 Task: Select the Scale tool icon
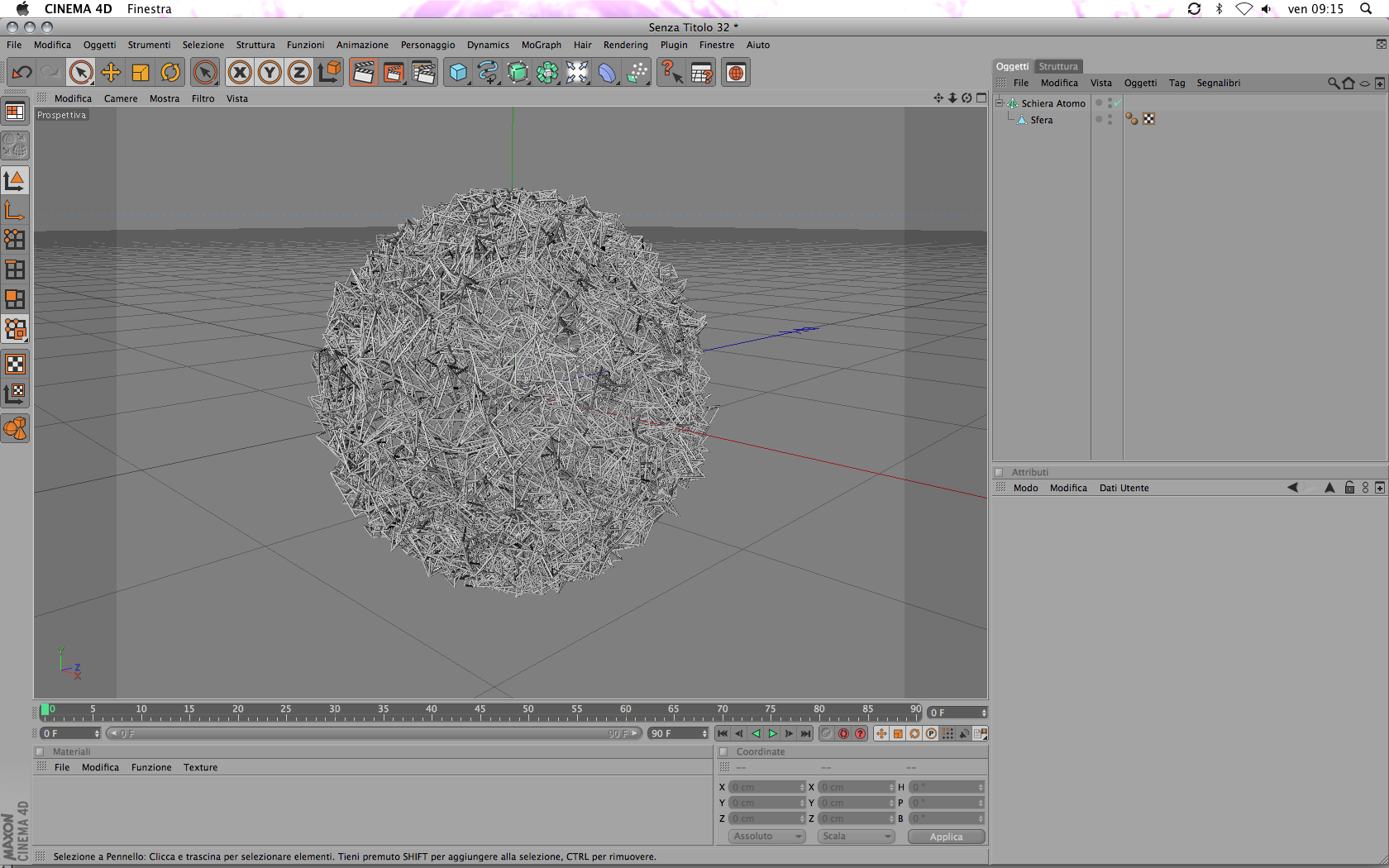[x=141, y=73]
